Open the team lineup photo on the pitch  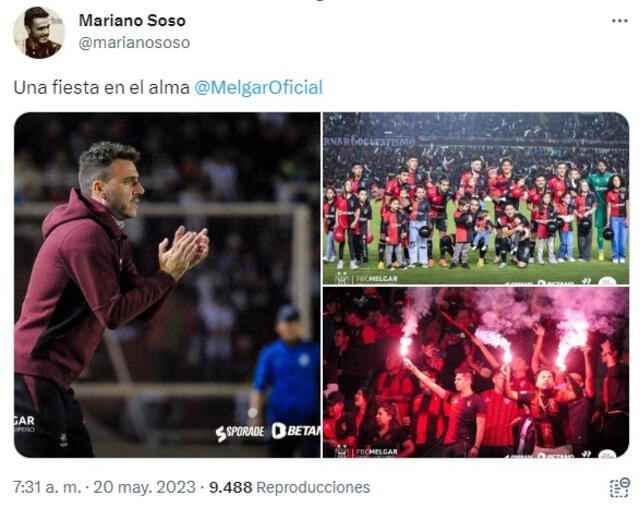pos(475,198)
